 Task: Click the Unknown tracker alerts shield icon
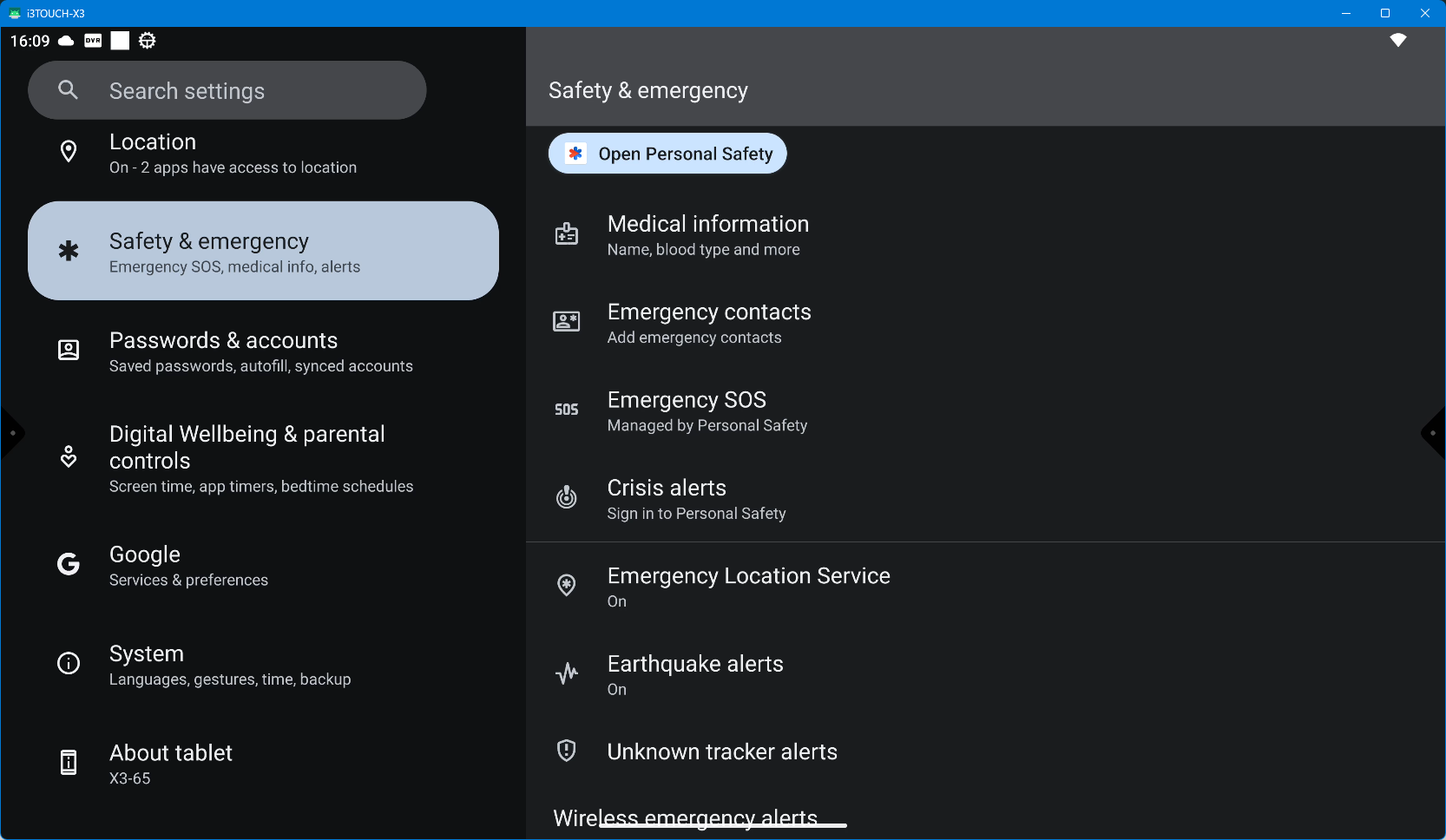566,751
